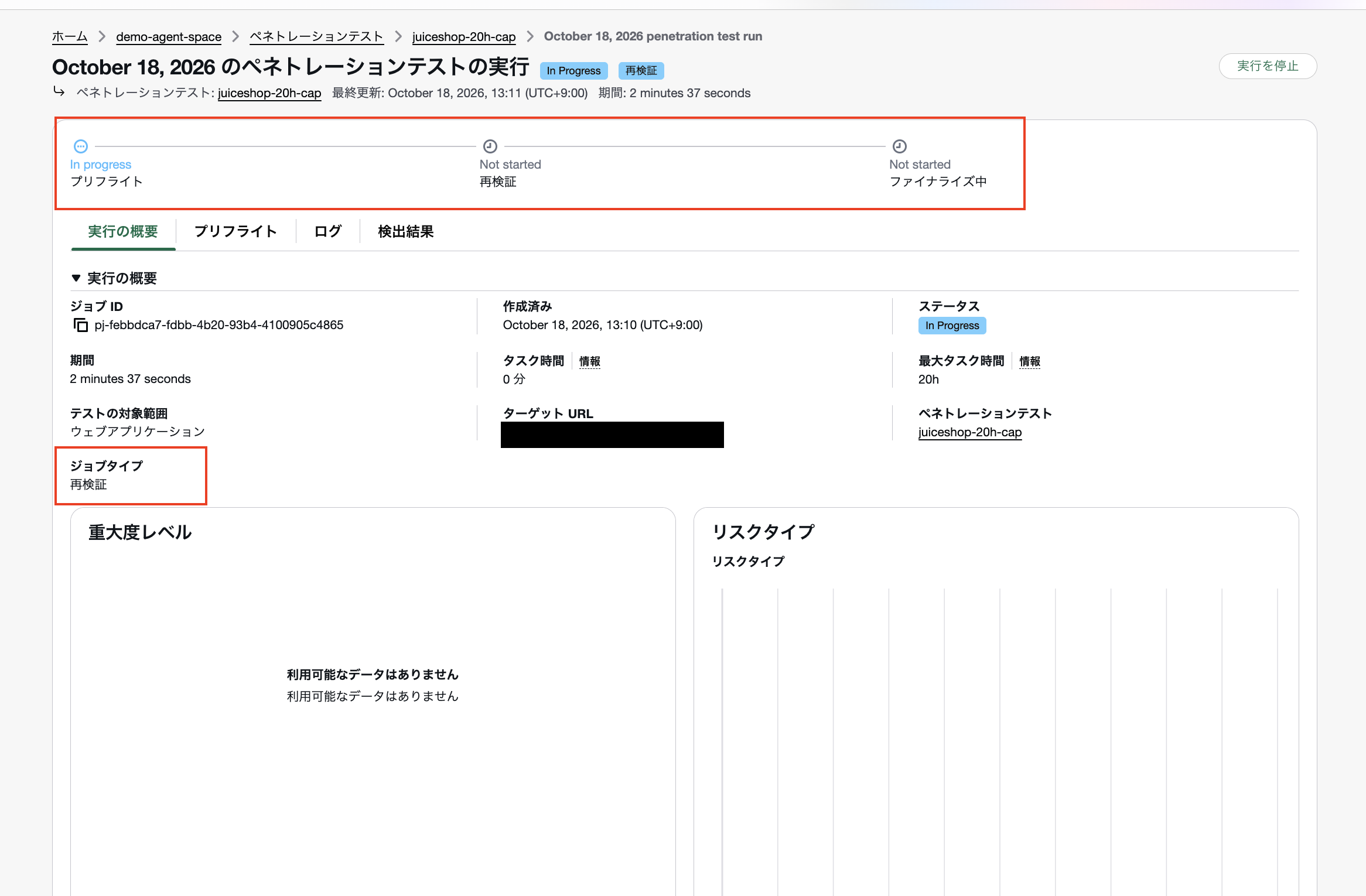This screenshot has height=896, width=1366.
Task: Show 情報 for タスク時間
Action: click(590, 361)
